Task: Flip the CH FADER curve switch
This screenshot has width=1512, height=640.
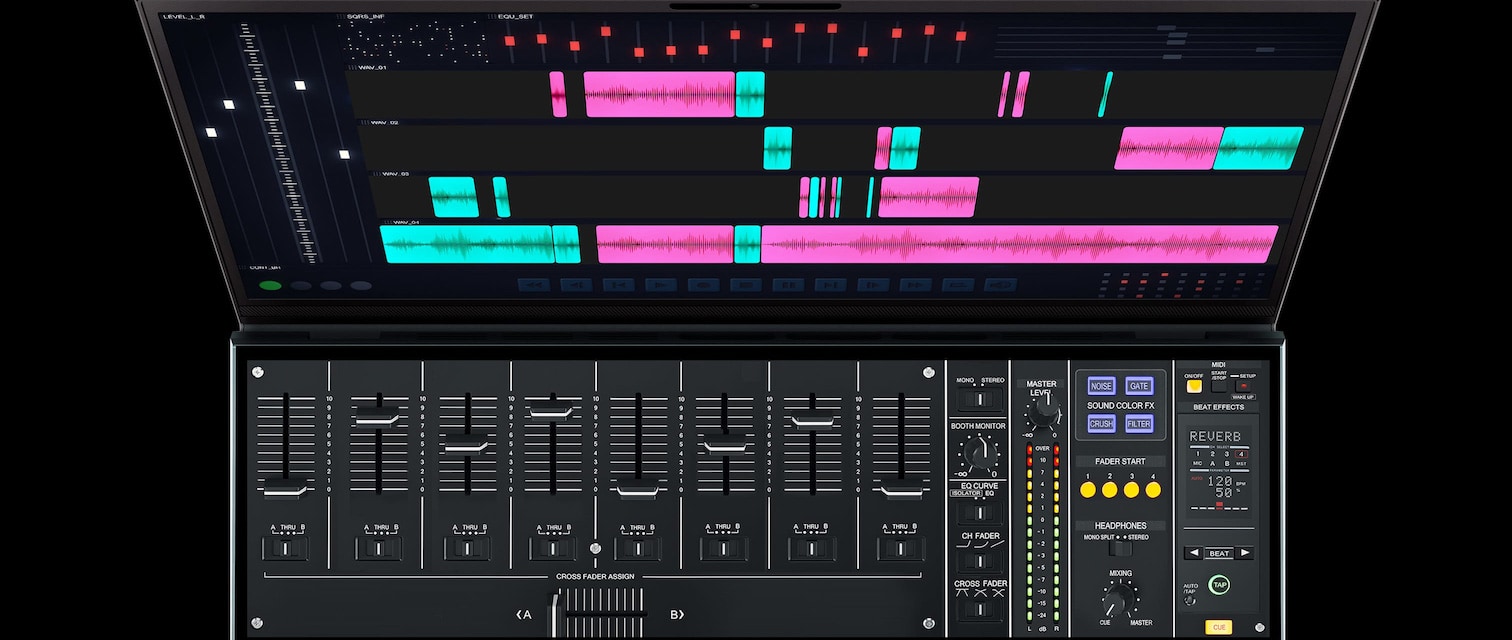Action: click(x=980, y=561)
